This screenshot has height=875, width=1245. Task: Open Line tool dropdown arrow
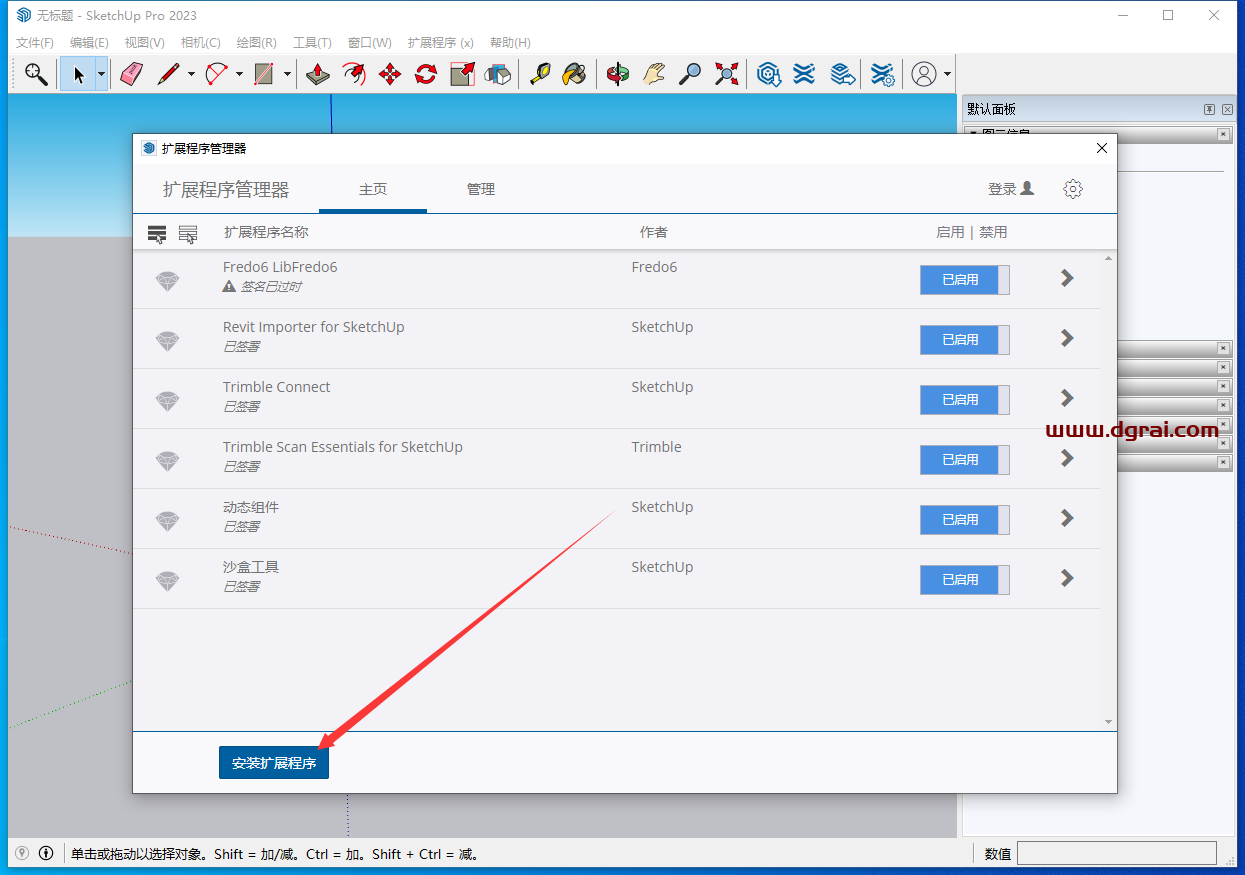click(x=191, y=74)
